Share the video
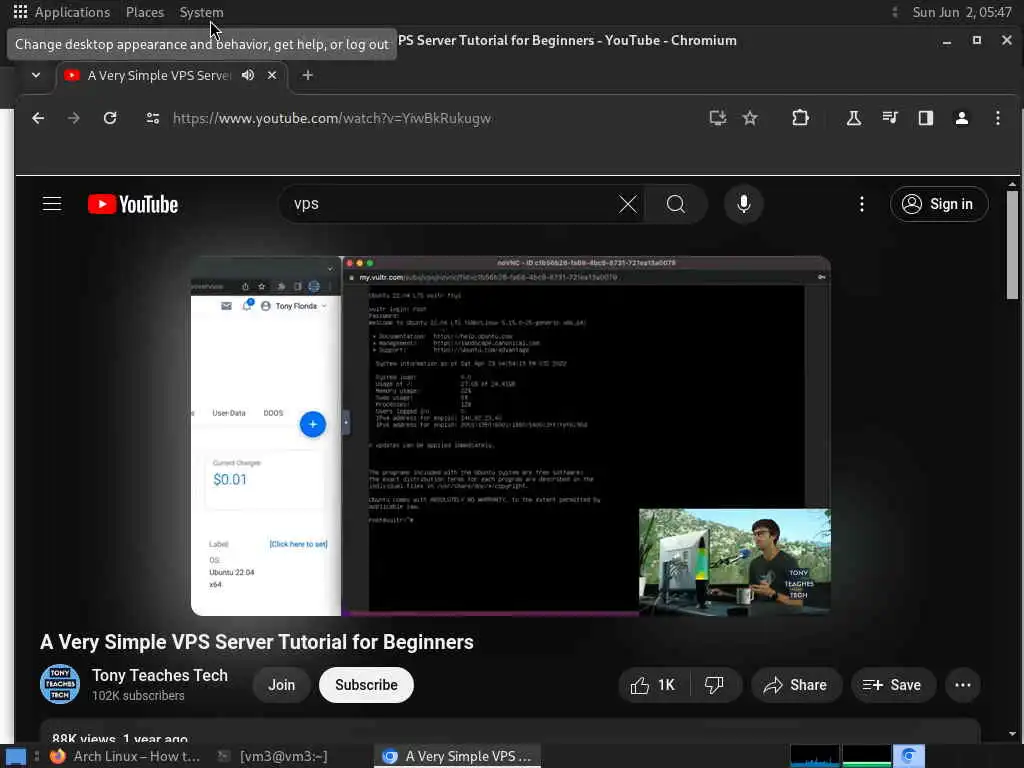Screen dimensions: 1024x768 [x=796, y=685]
